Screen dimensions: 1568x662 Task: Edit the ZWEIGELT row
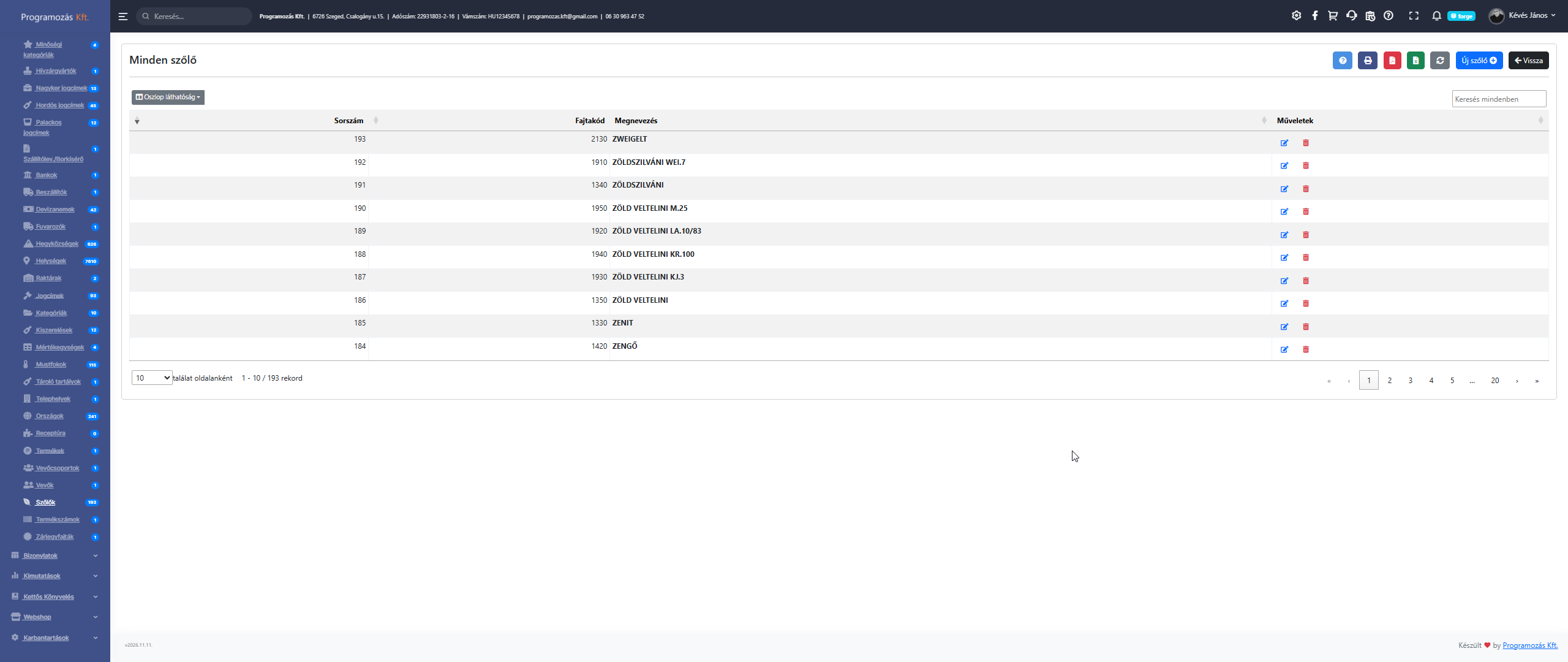[1284, 143]
